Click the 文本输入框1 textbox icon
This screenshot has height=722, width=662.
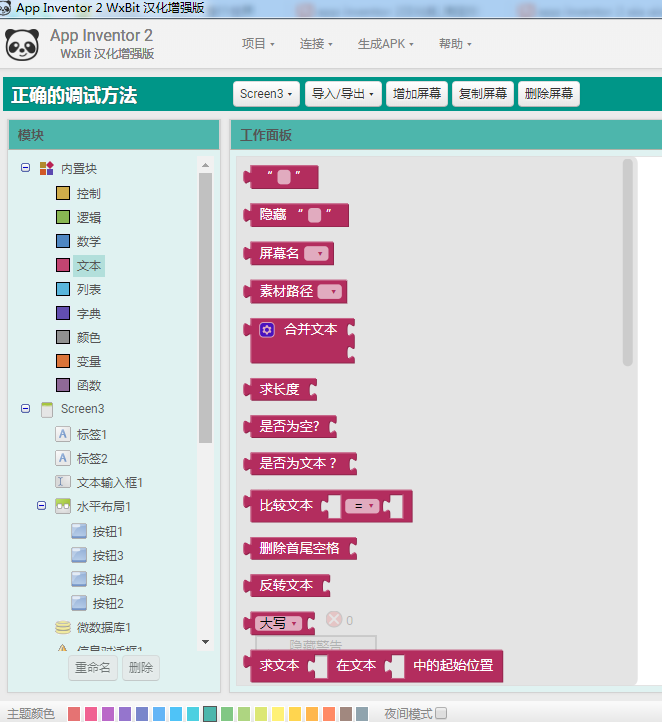(63, 482)
